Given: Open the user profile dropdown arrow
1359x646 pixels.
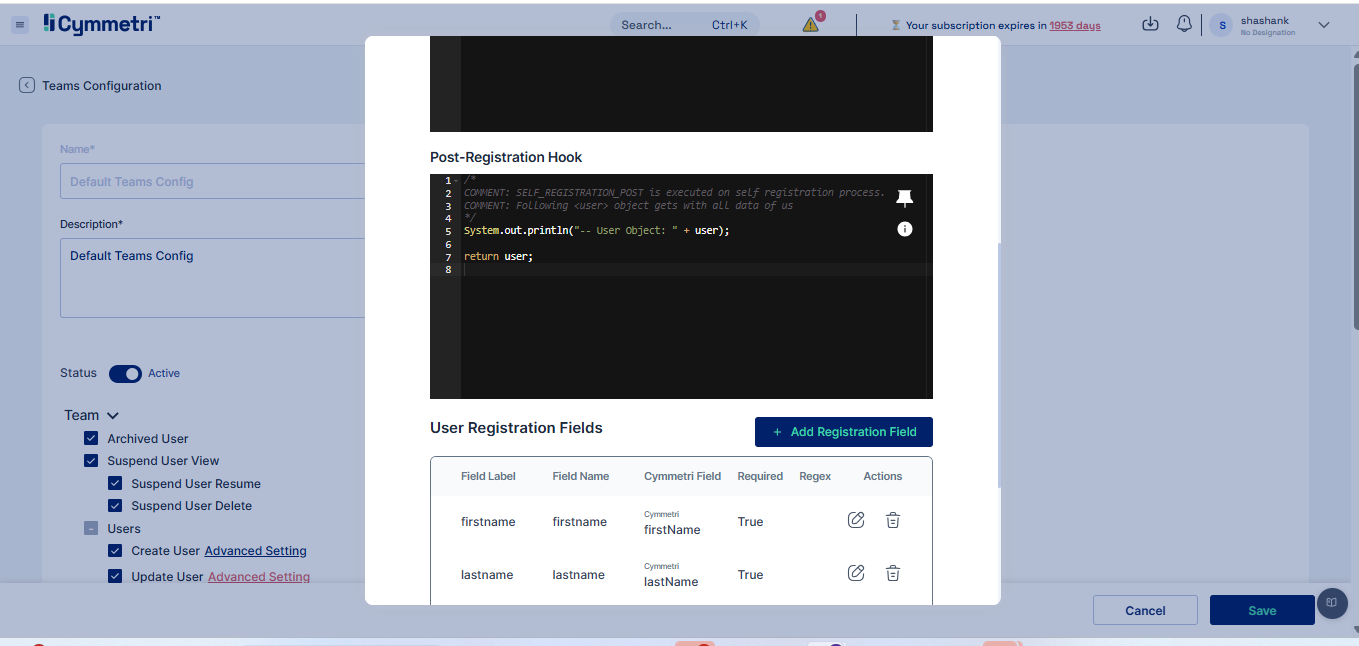Looking at the screenshot, I should [x=1324, y=25].
